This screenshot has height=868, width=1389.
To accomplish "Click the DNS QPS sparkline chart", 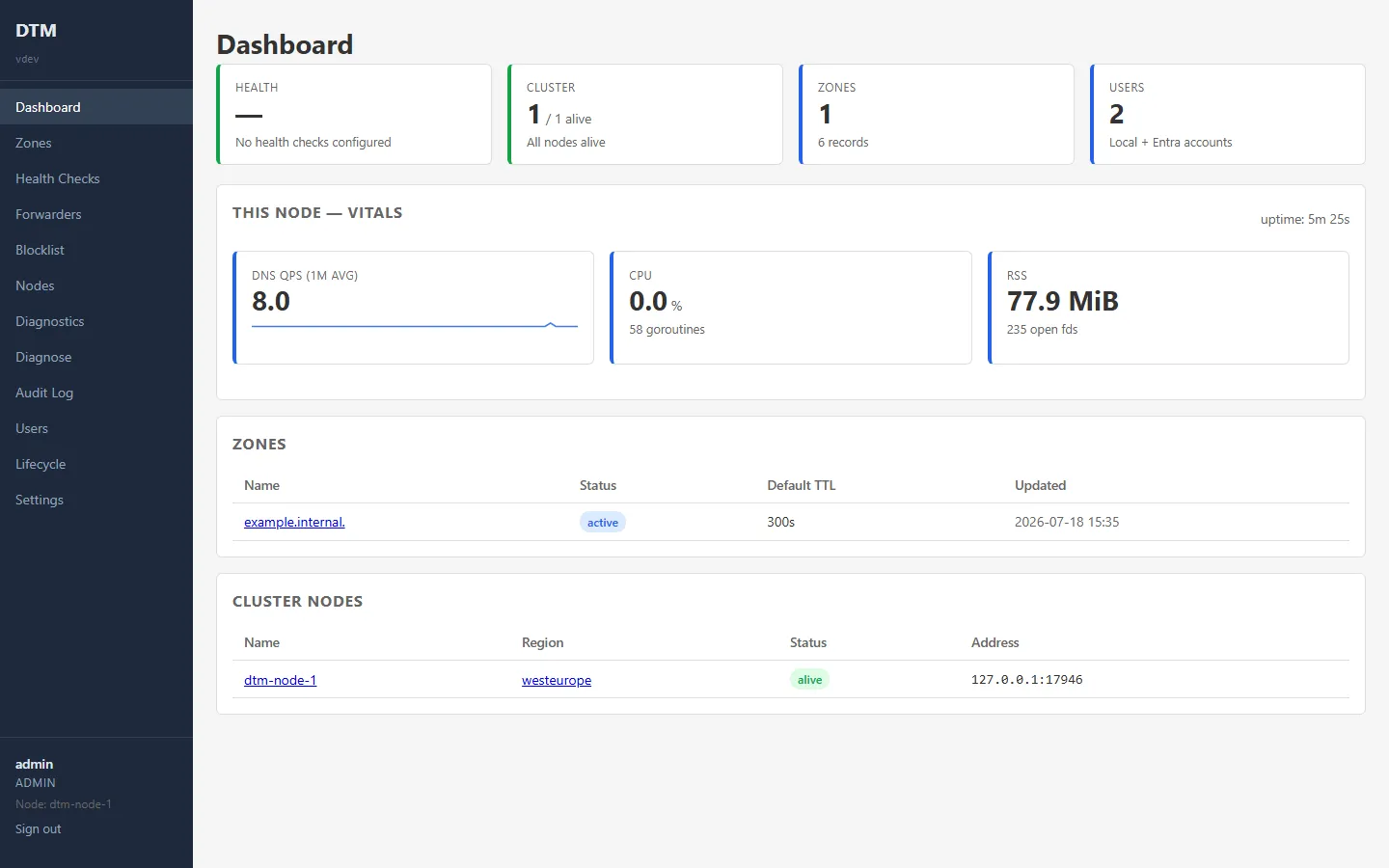I will pos(415,326).
